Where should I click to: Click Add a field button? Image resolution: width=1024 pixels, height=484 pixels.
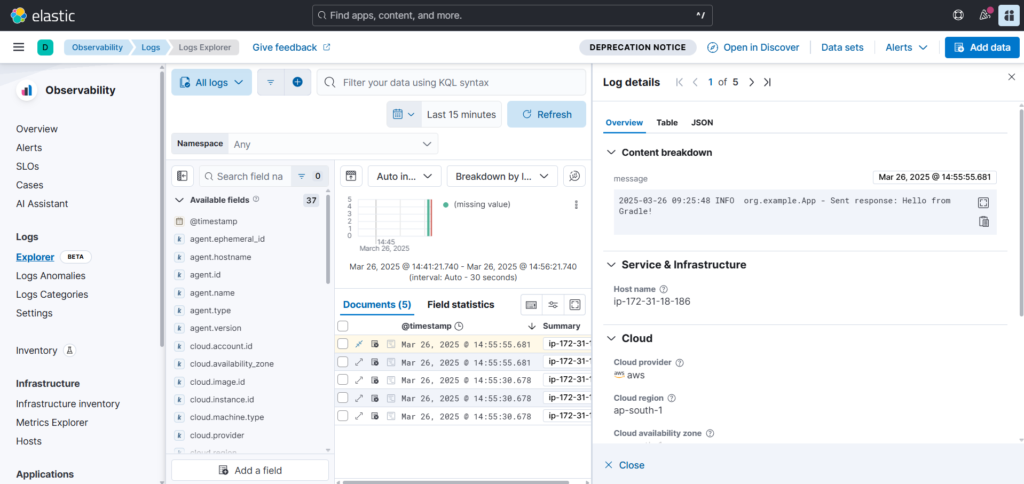[x=250, y=470]
